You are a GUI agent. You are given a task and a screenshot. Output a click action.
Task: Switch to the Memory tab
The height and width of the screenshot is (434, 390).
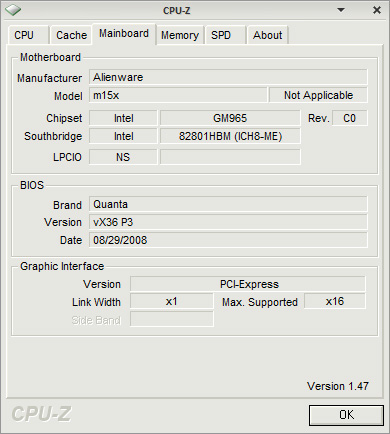coord(180,35)
